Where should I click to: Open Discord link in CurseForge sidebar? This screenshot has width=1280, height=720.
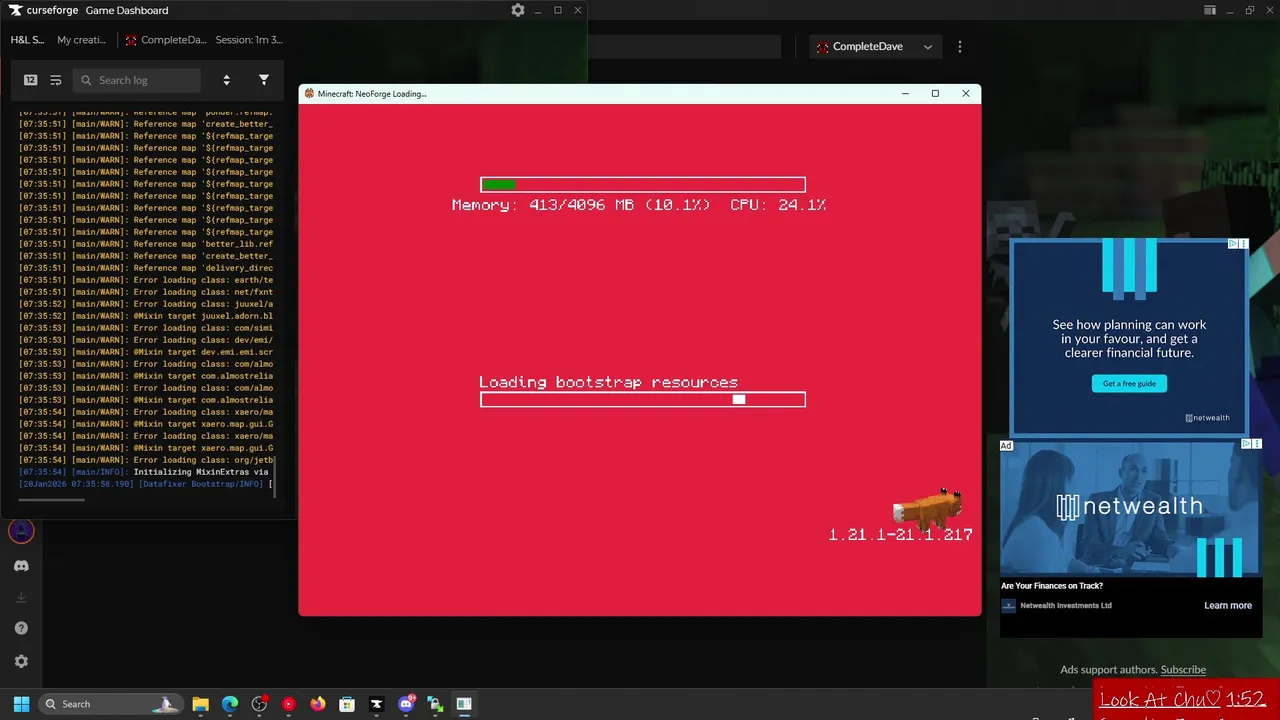[21, 565]
